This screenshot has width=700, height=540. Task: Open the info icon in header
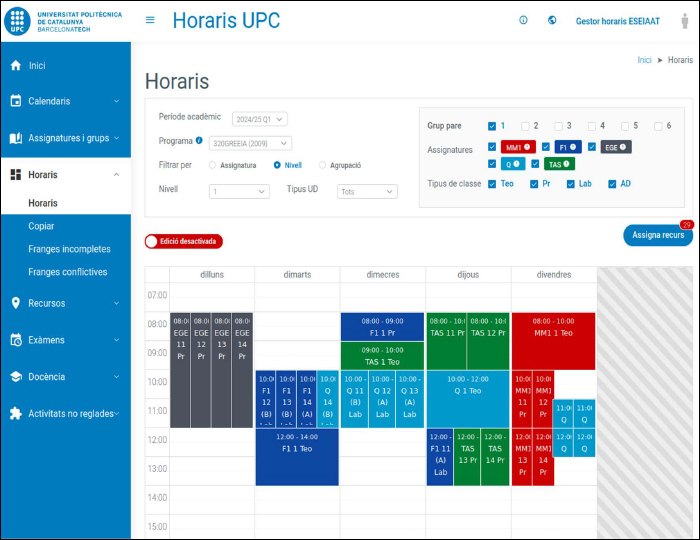(x=523, y=20)
